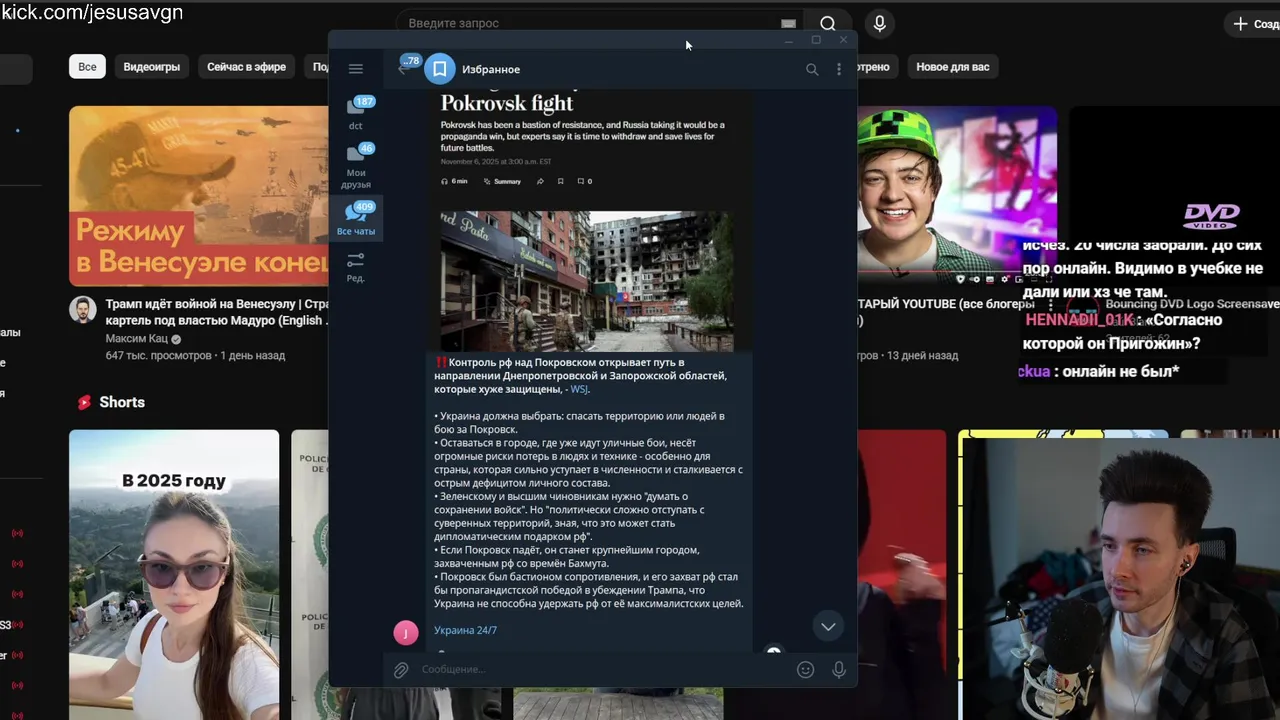This screenshot has height=720, width=1280.
Task: Open the keyboard icon in YouTube search
Action: (788, 24)
